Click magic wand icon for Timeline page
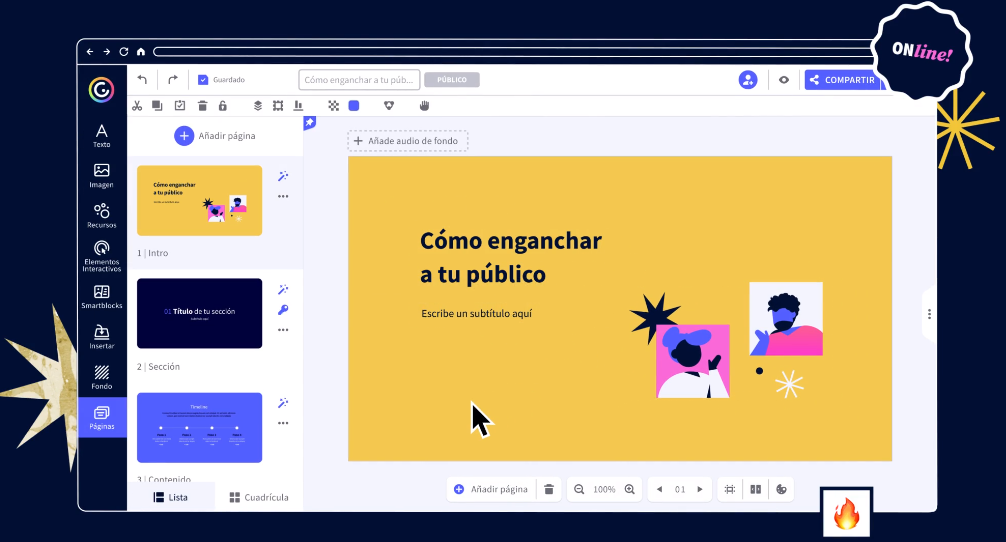1006x542 pixels. tap(283, 403)
